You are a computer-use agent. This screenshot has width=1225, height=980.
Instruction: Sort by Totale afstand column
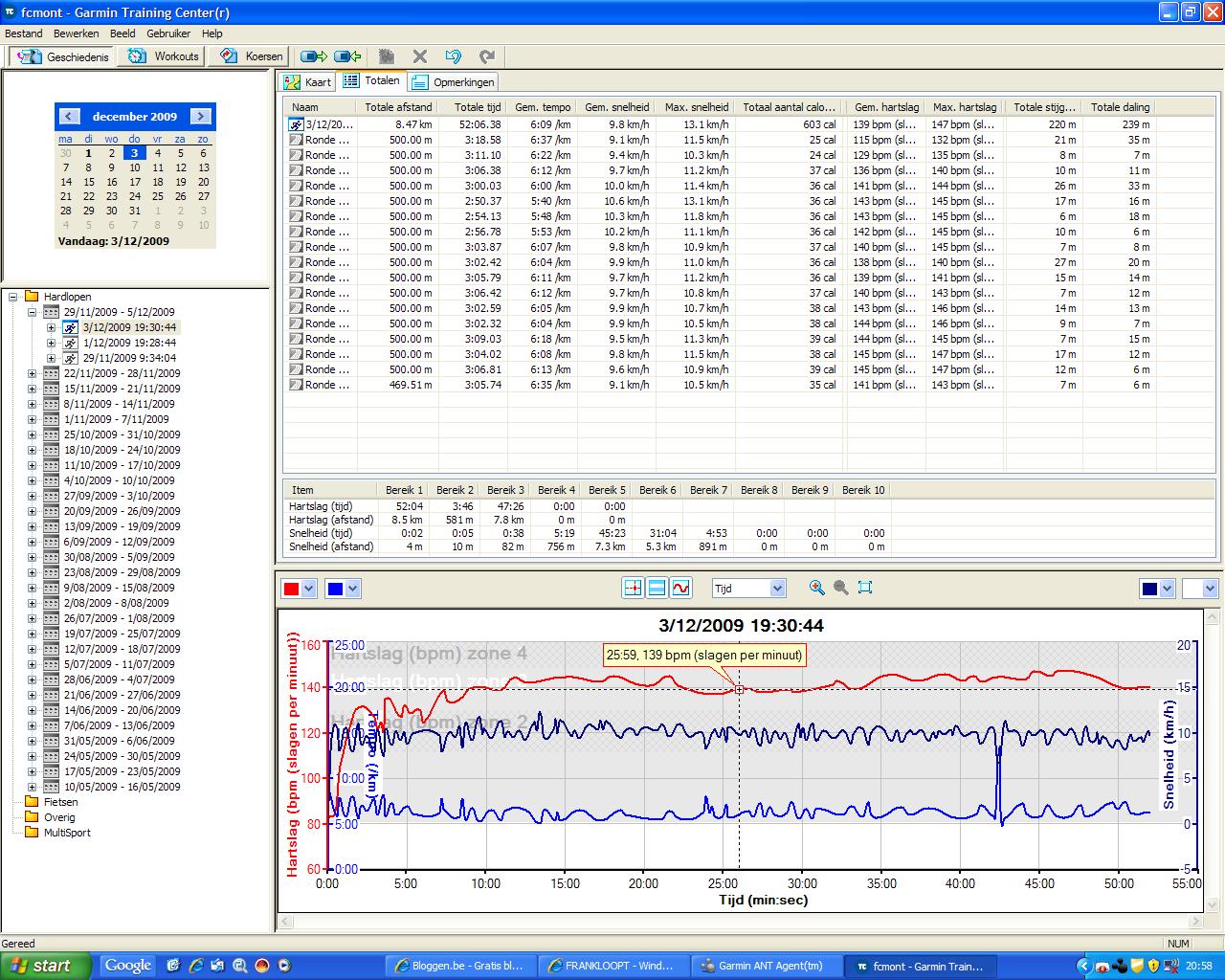(x=398, y=107)
